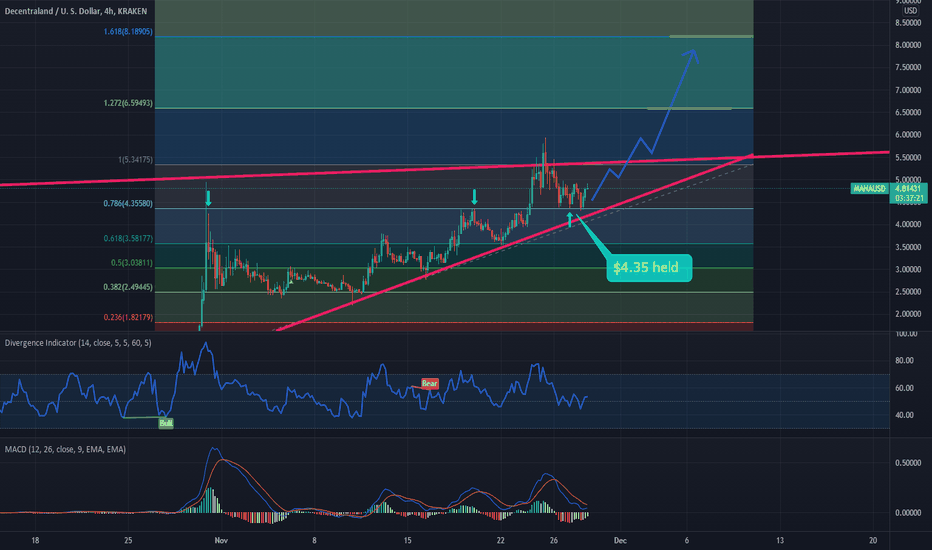This screenshot has width=932, height=550.
Task: Click the '26' date on time axis
Action: tap(554, 540)
